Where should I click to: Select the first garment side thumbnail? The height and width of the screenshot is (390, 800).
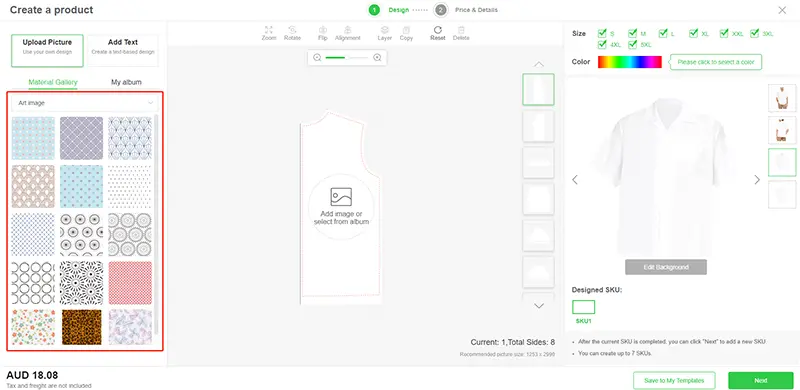(538, 89)
